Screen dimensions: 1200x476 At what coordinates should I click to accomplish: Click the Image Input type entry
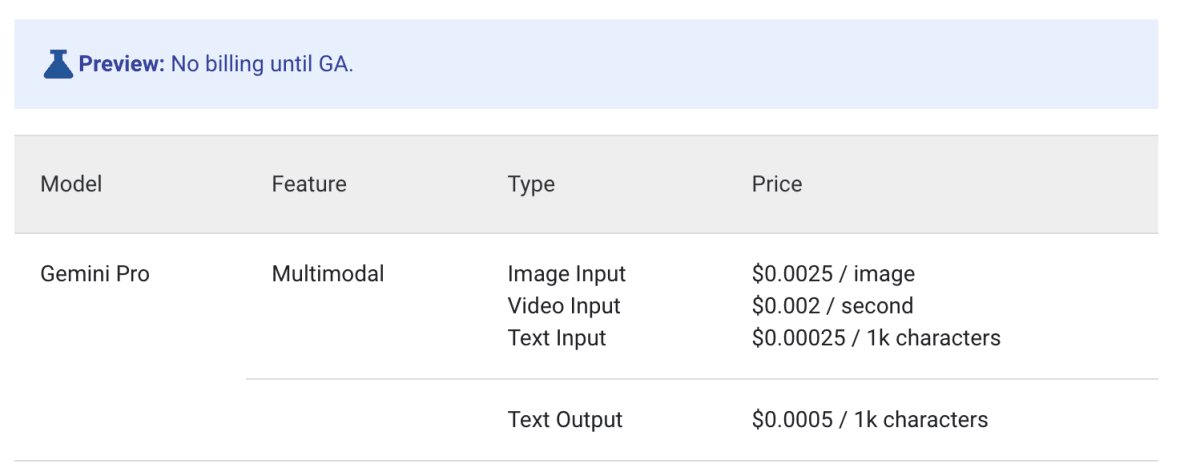point(567,274)
